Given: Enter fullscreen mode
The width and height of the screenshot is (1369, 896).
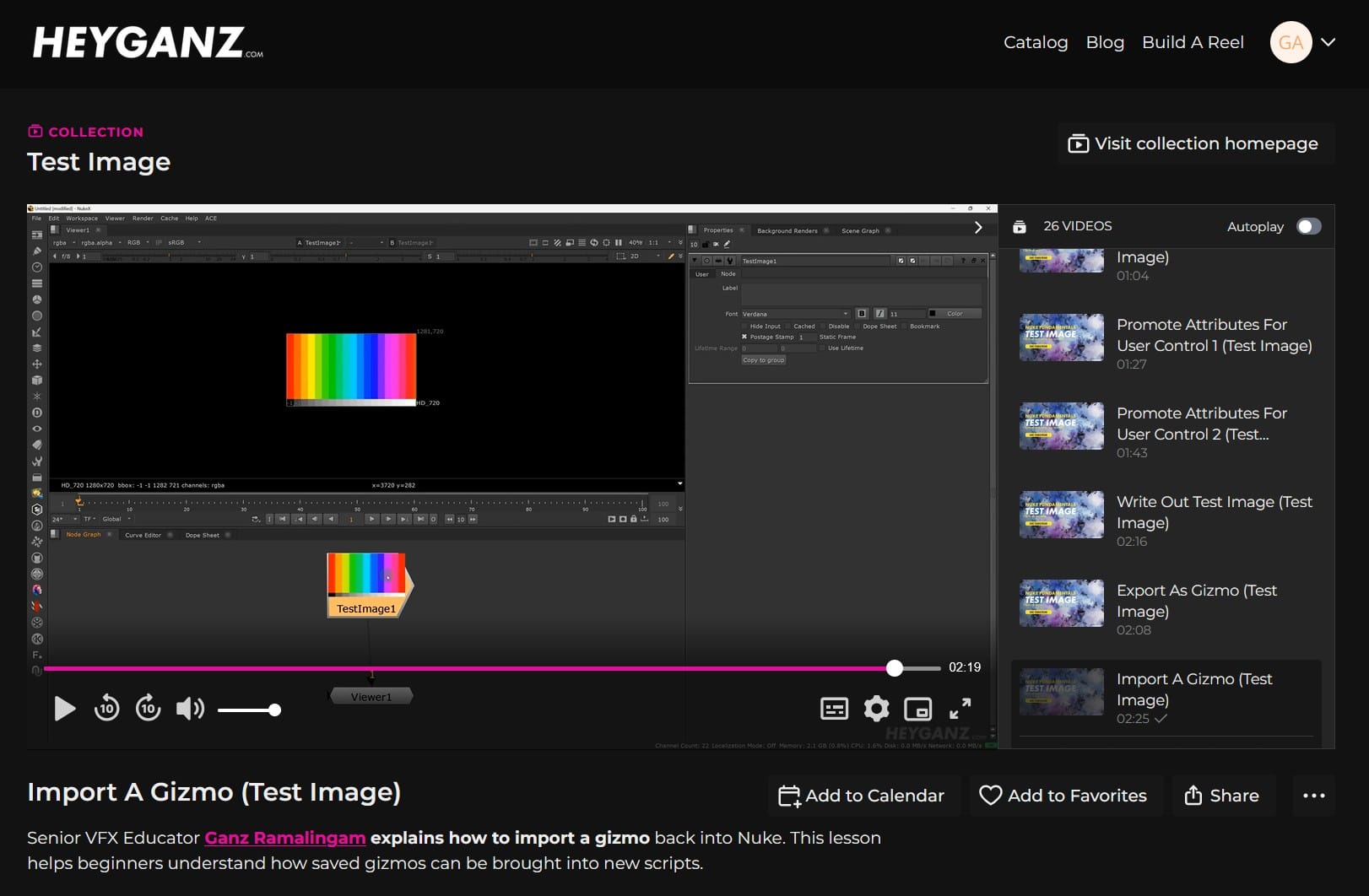Looking at the screenshot, I should 960,709.
